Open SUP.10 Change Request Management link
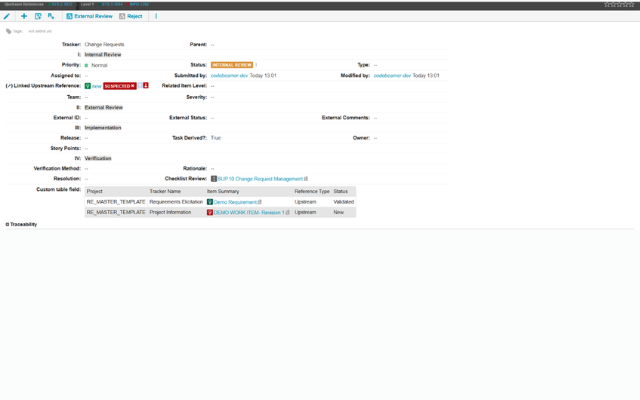 260,179
